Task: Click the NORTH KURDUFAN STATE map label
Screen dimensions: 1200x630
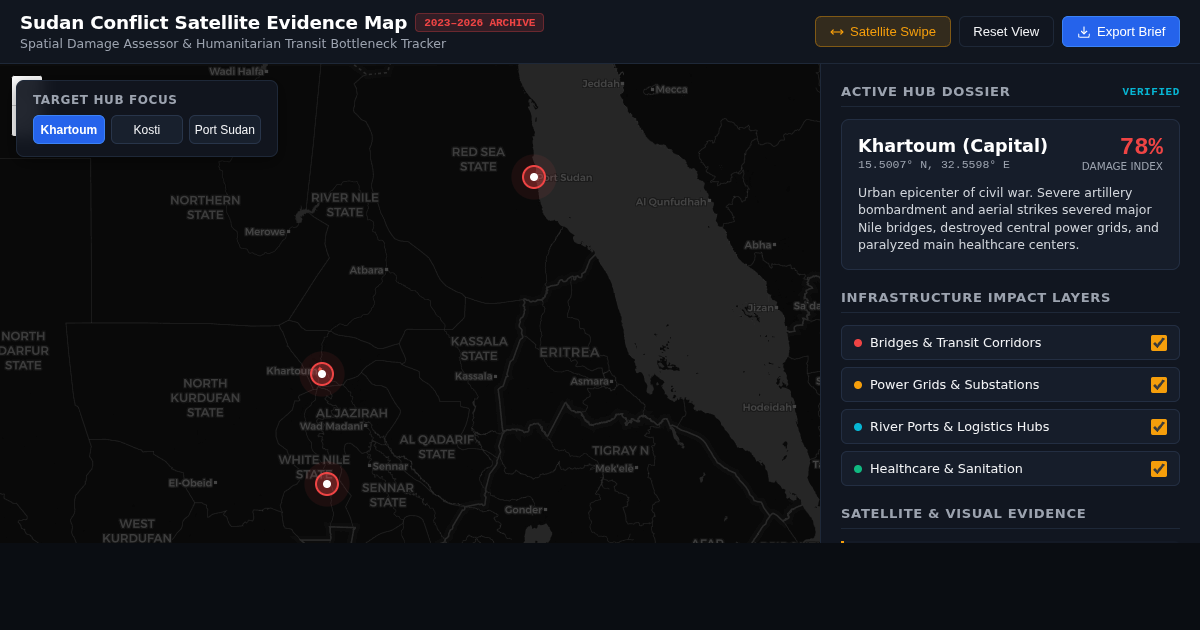Action: (205, 397)
